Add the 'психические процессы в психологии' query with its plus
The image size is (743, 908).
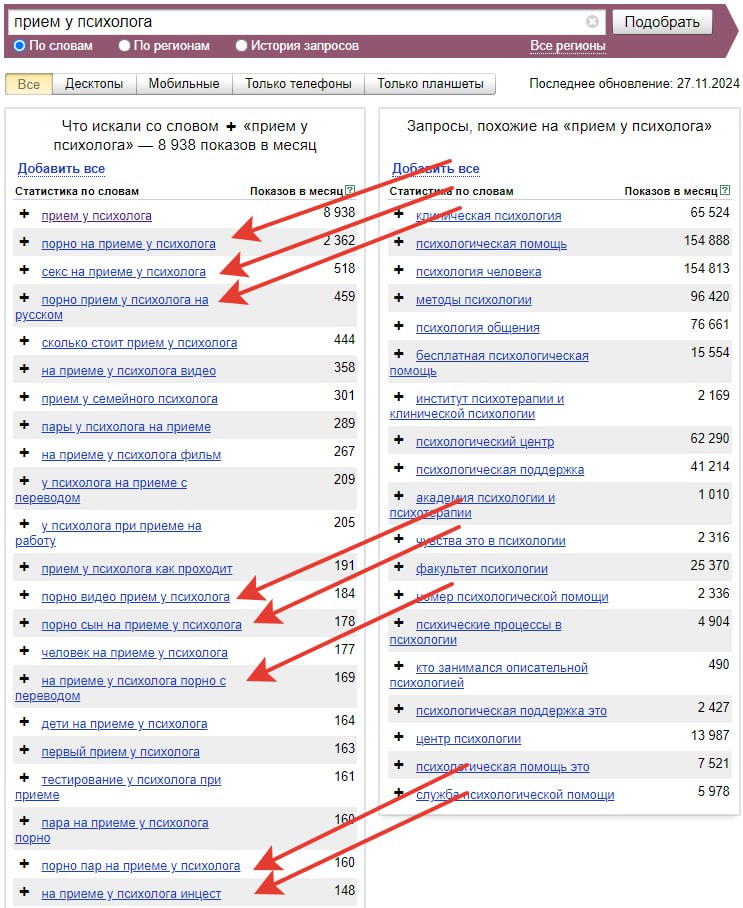[x=398, y=623]
